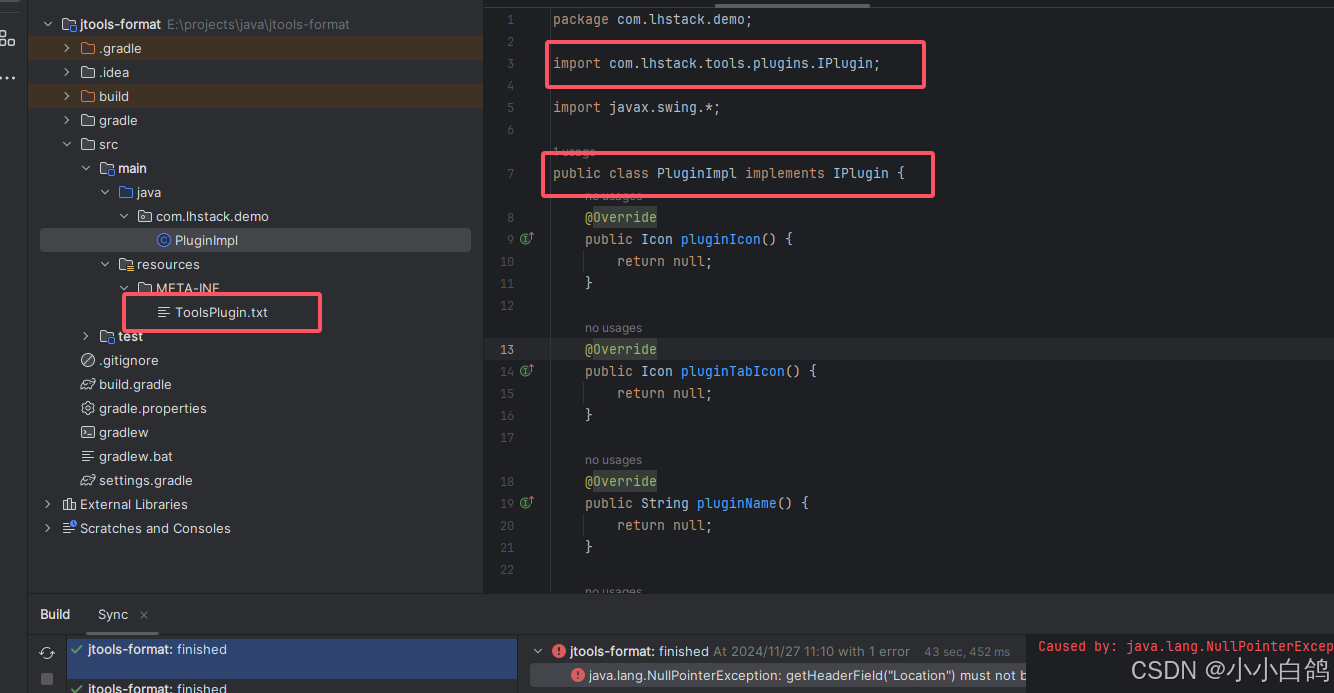Expand External Libraries node
The width and height of the screenshot is (1334, 693).
pyautogui.click(x=48, y=504)
